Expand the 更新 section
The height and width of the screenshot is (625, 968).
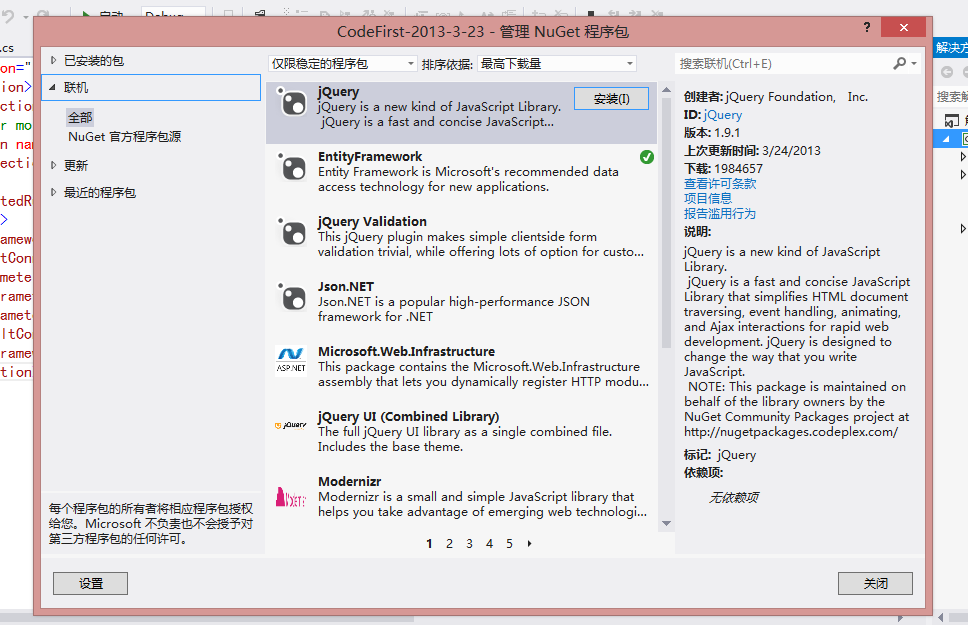(54, 166)
